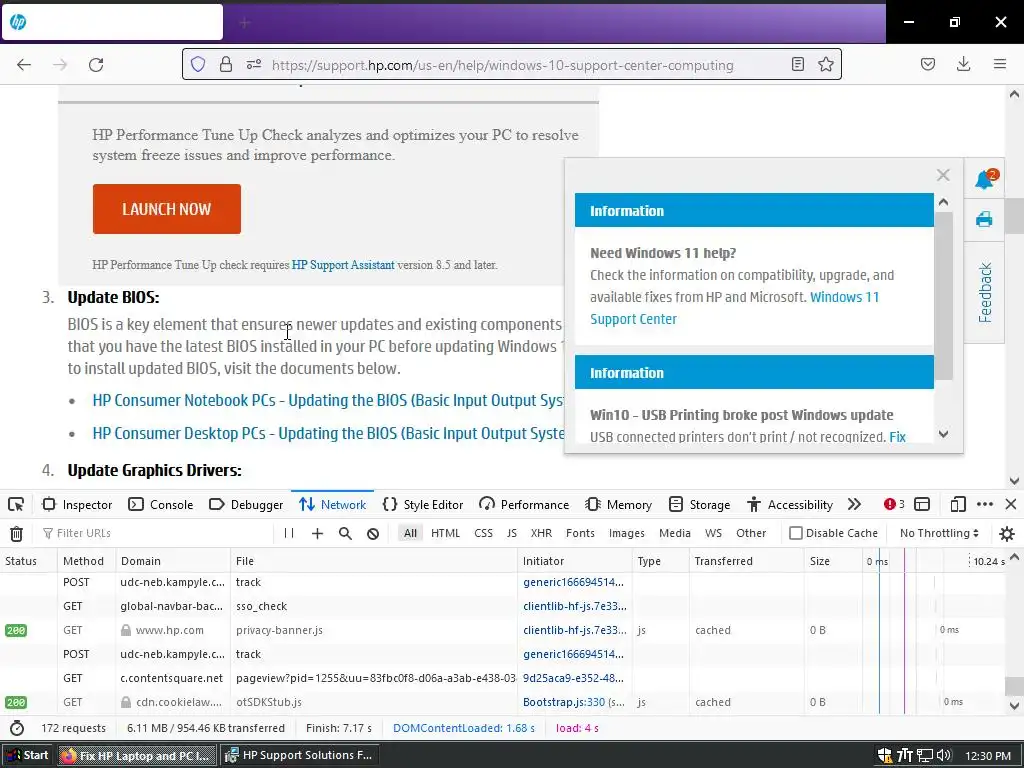Filter network requests by CSS

click(483, 533)
